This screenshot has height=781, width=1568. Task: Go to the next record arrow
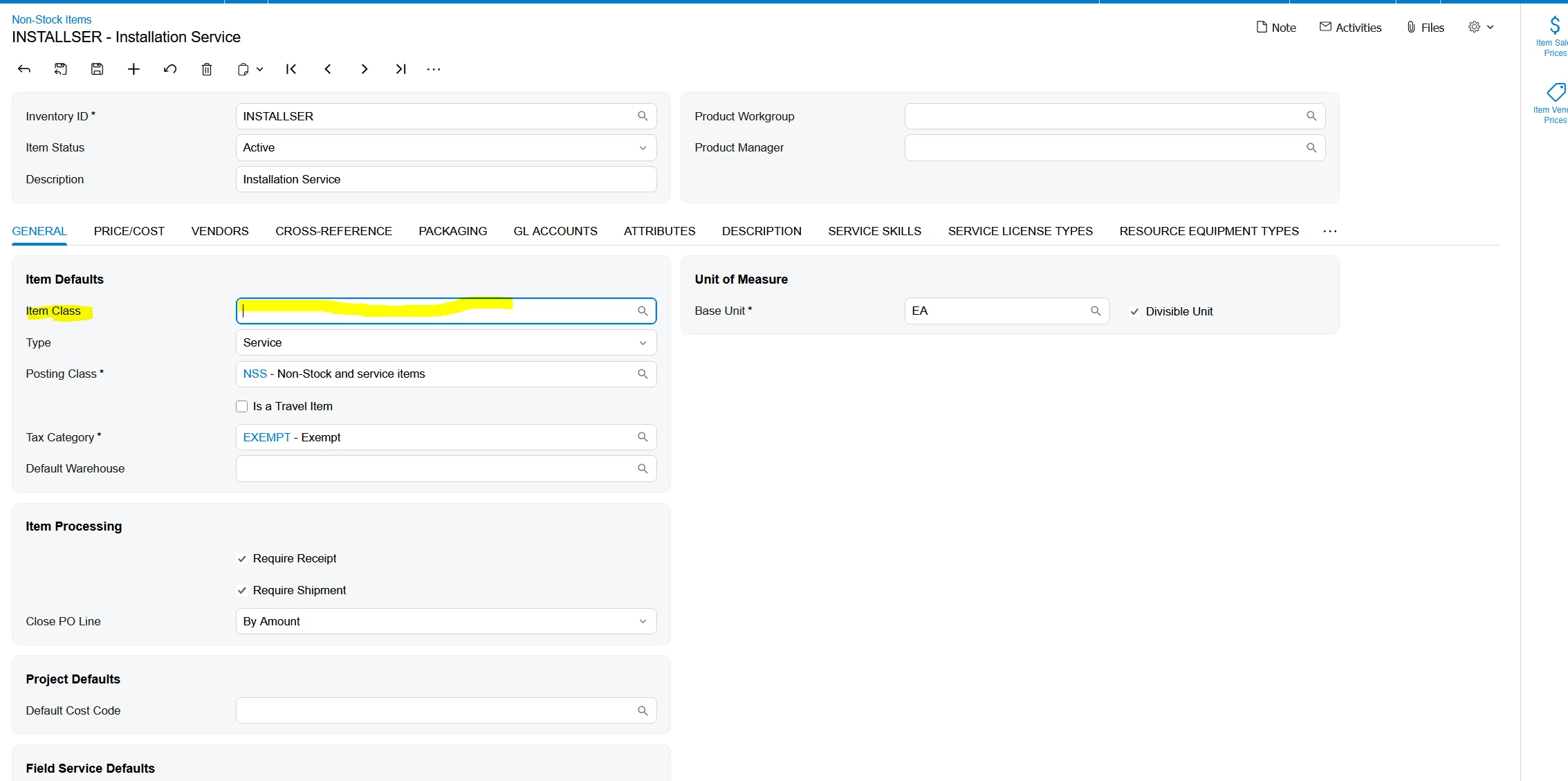coord(365,69)
